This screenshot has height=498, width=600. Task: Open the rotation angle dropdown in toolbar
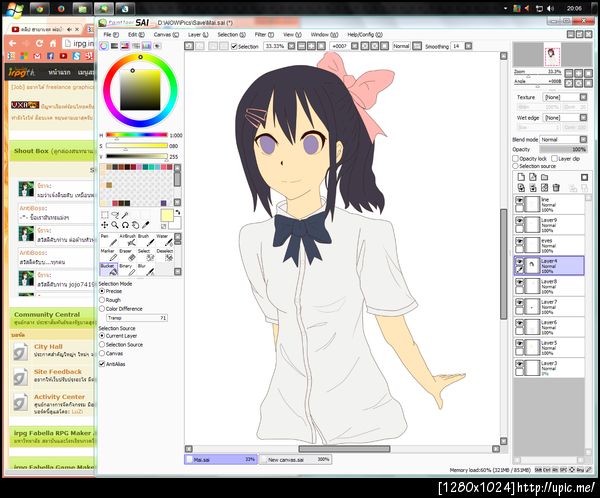click(x=354, y=46)
